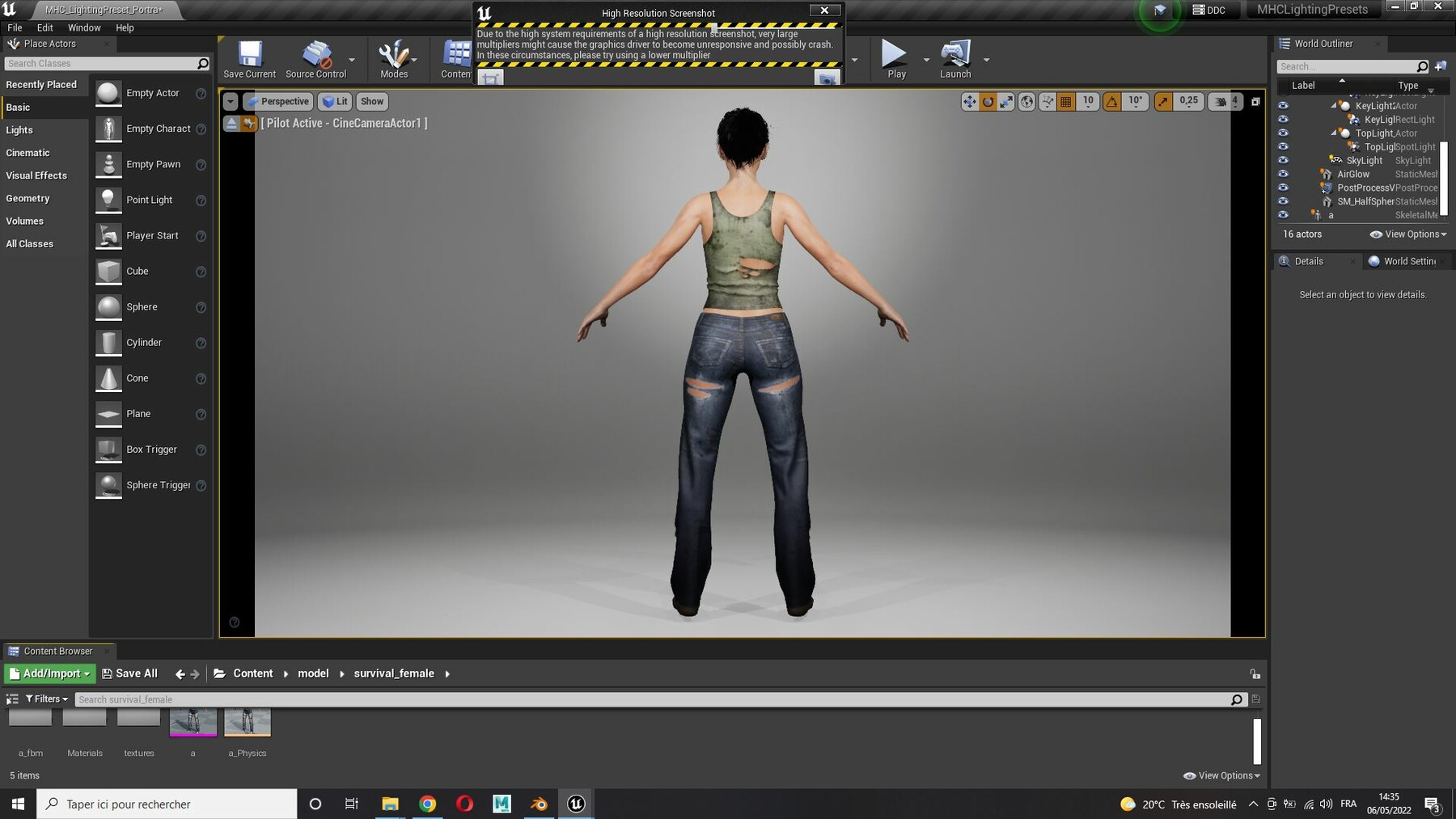
Task: Select the a_Physics asset thumbnail
Action: click(247, 724)
